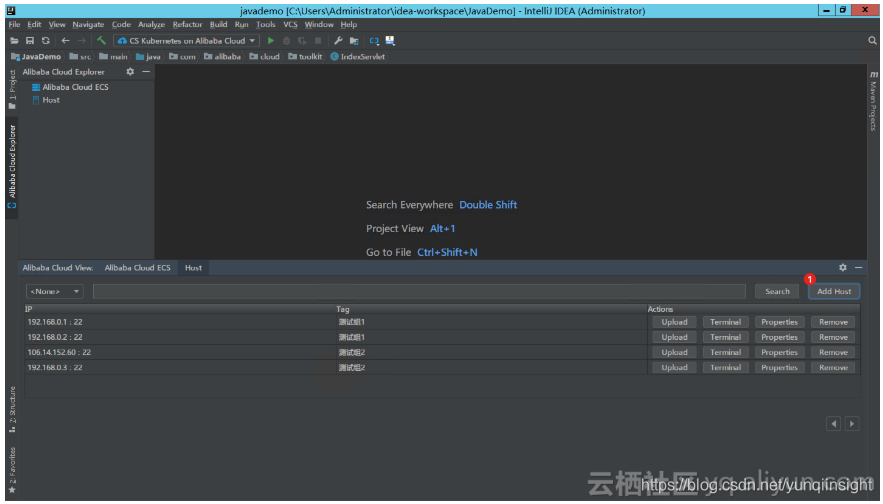883x504 pixels.
Task: Switch to the Alibaba Cloud ECS bottom tab
Action: tap(137, 267)
